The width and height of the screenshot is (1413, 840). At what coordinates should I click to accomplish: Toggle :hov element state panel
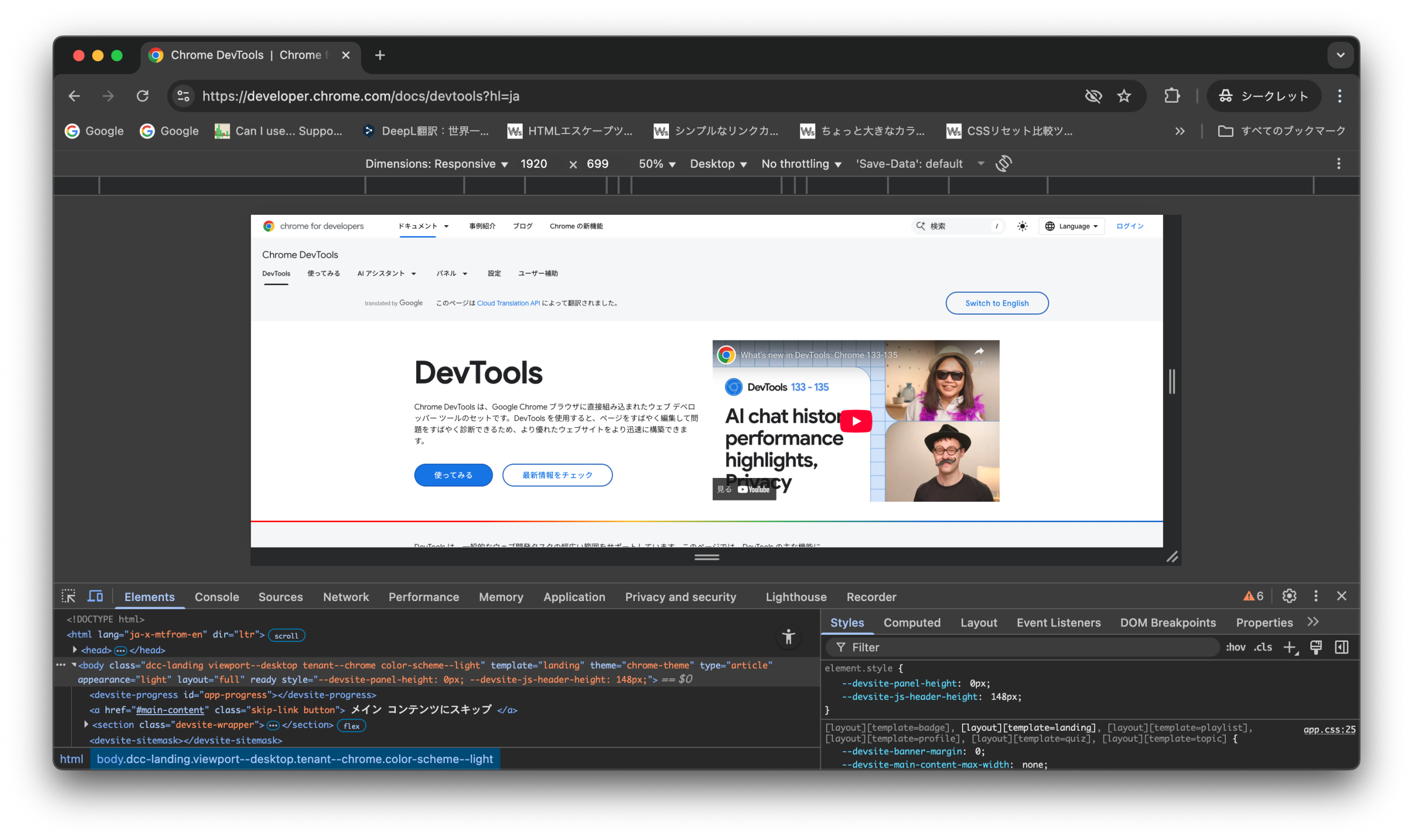coord(1235,647)
